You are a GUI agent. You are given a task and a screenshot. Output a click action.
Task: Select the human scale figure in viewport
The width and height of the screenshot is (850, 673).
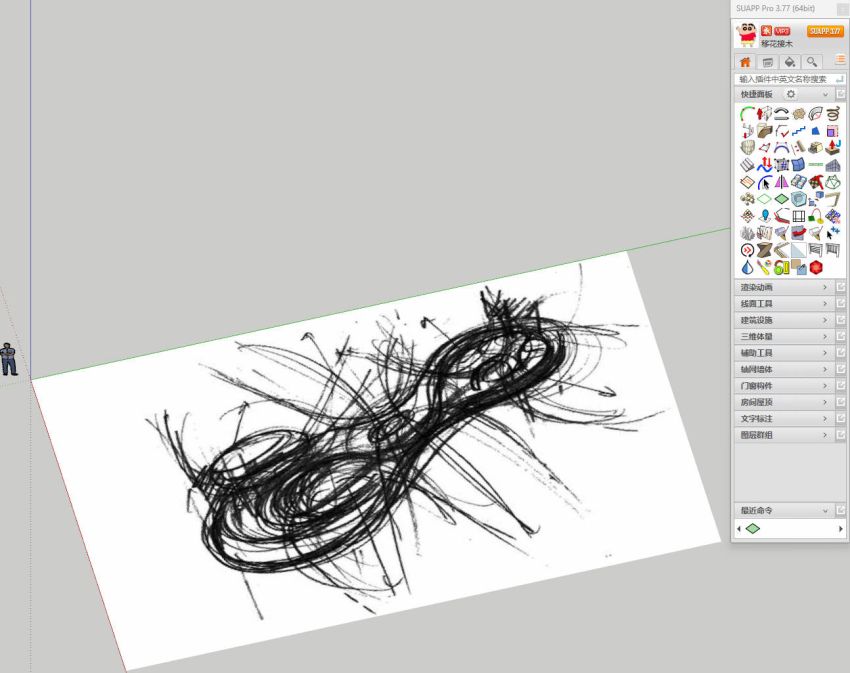pyautogui.click(x=8, y=358)
